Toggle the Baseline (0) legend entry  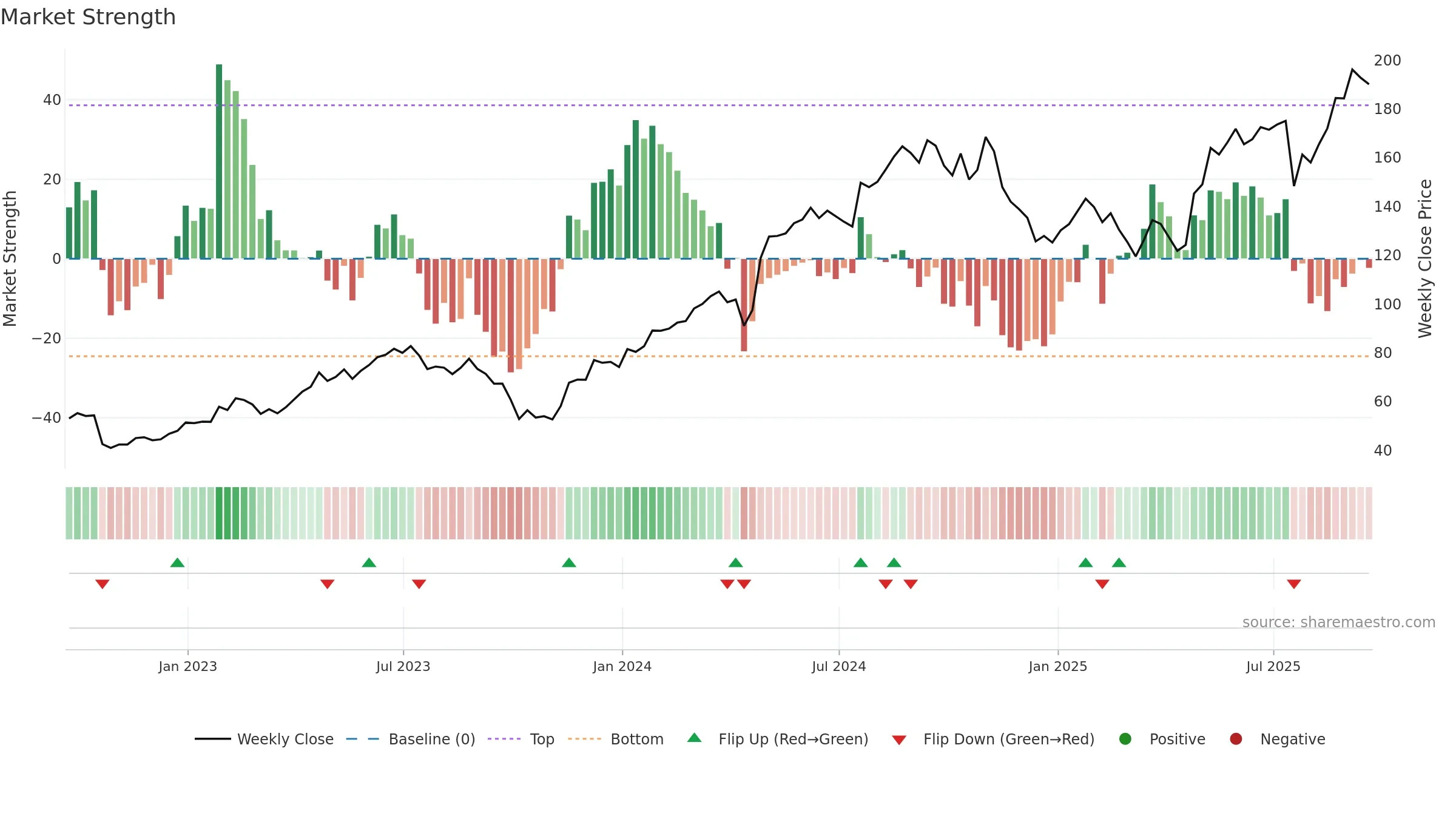[x=411, y=739]
